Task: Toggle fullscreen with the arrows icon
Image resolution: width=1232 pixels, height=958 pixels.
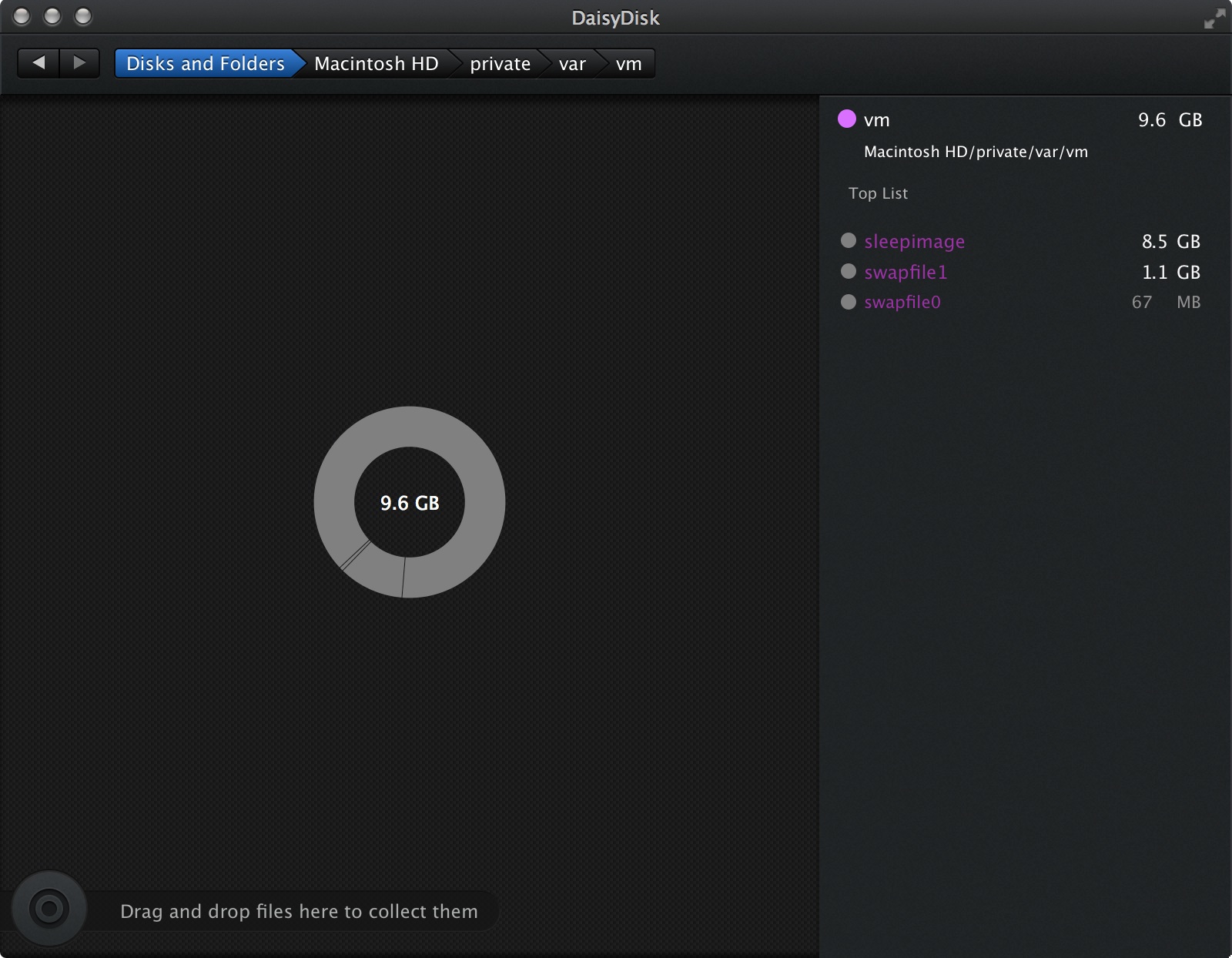Action: pyautogui.click(x=1214, y=18)
